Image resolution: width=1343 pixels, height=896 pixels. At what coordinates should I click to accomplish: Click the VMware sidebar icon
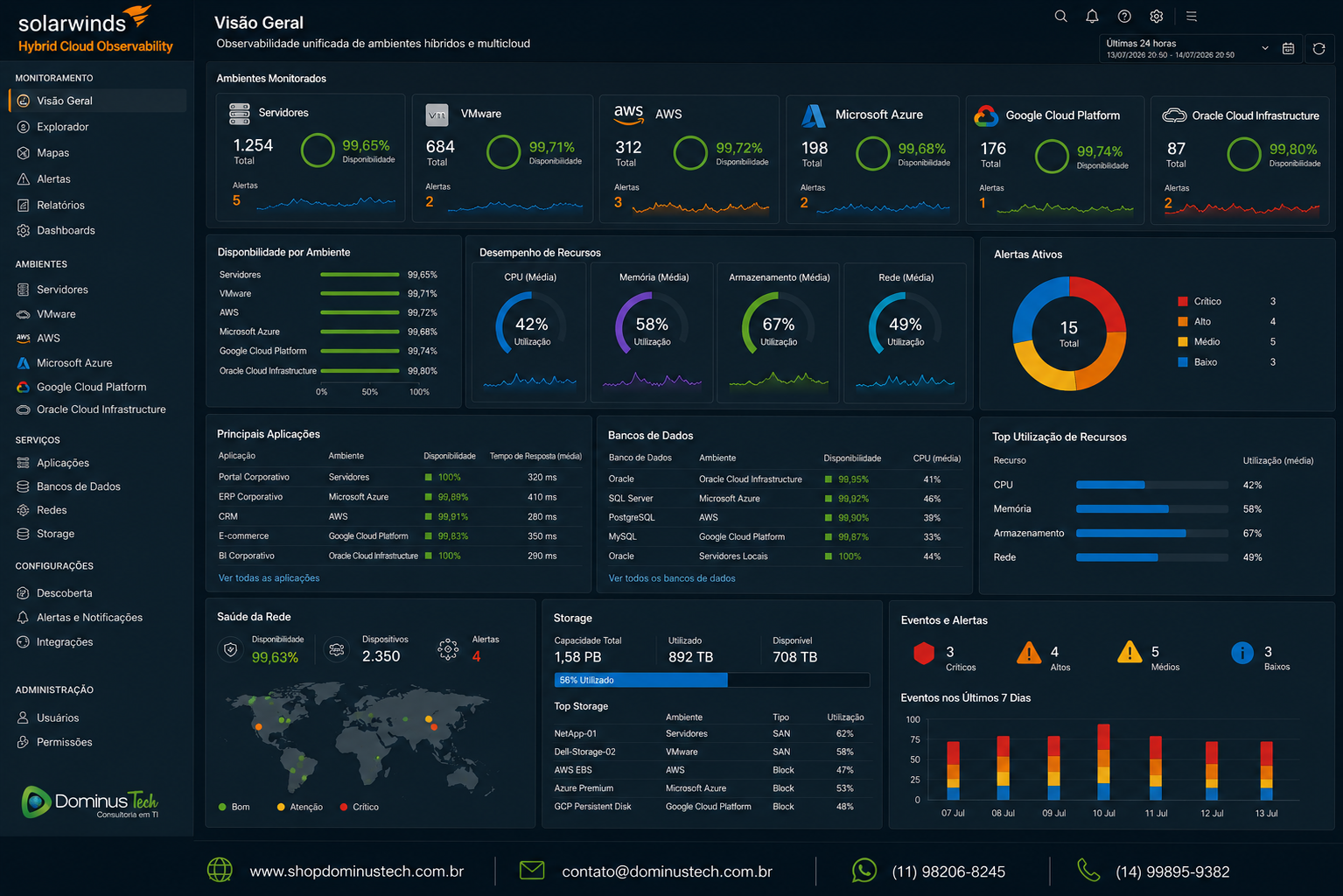pos(24,314)
